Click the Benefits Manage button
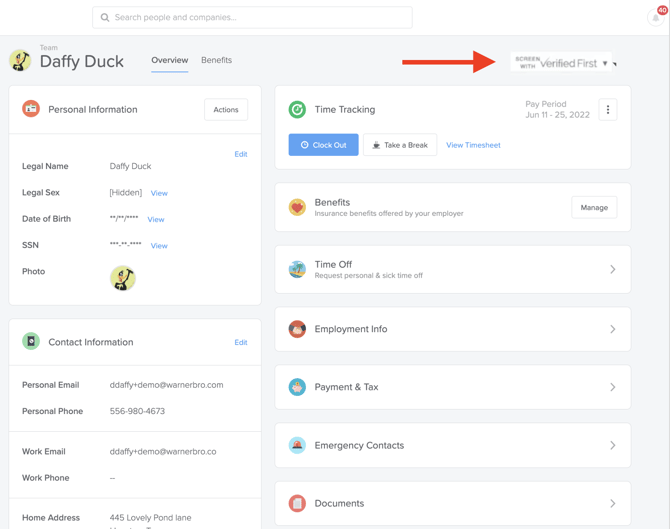Viewport: 670px width, 529px height. click(594, 208)
